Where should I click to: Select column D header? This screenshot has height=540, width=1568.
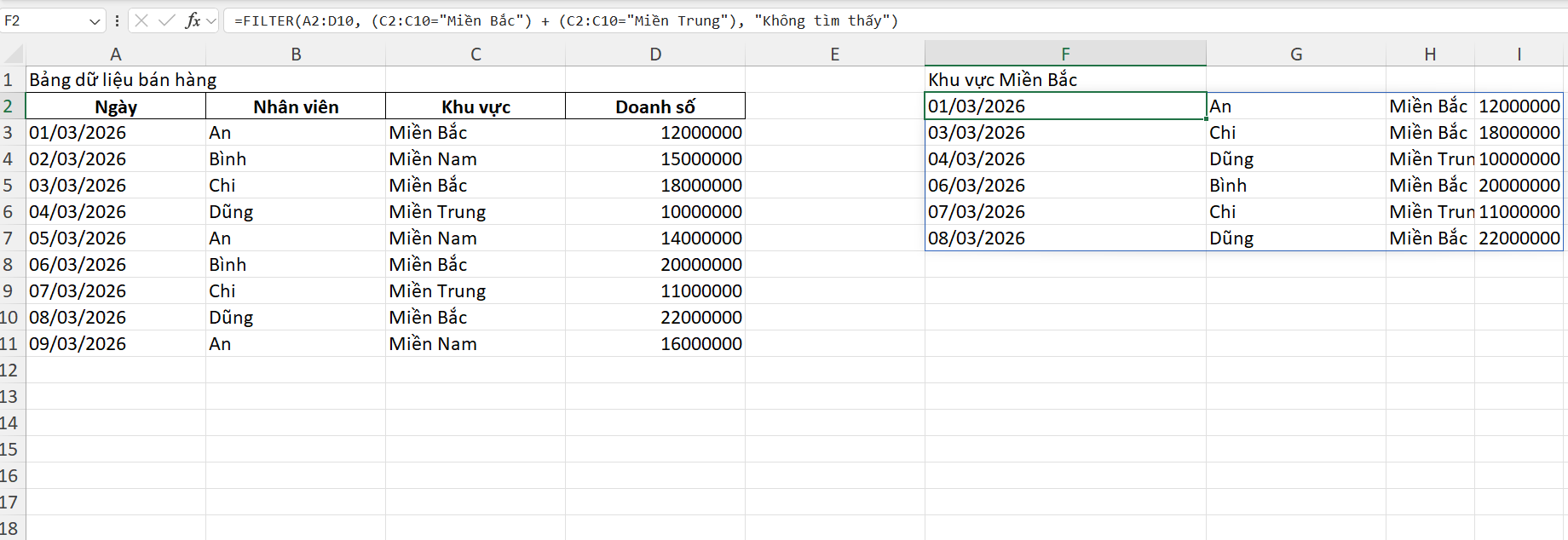655,55
